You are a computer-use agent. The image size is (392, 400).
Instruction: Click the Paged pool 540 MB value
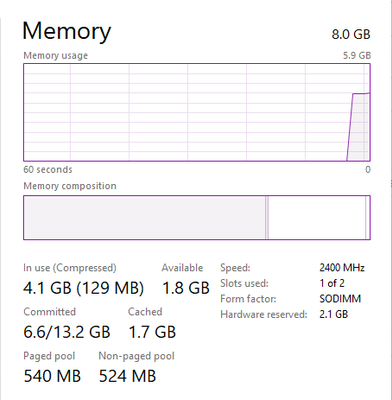point(52,376)
